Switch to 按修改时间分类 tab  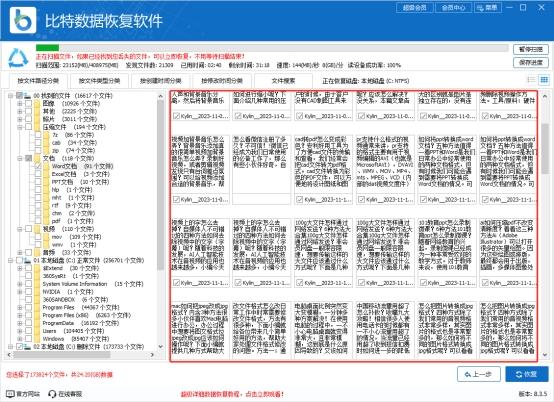[x=222, y=81]
